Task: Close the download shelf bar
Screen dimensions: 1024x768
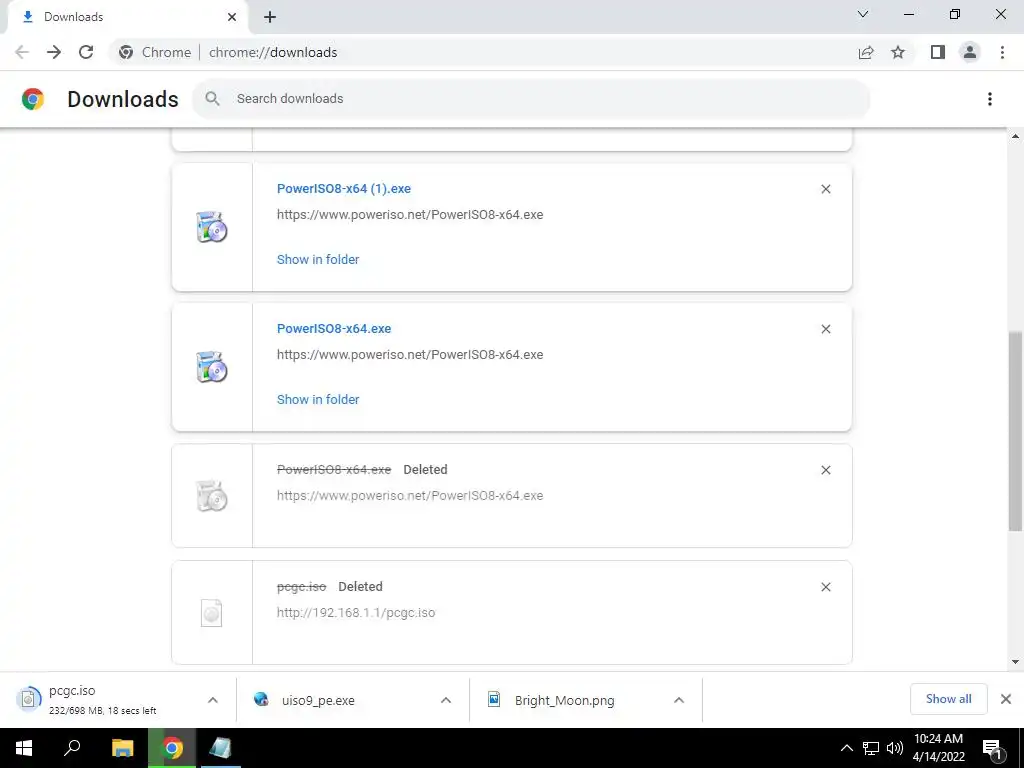Action: tap(1006, 699)
